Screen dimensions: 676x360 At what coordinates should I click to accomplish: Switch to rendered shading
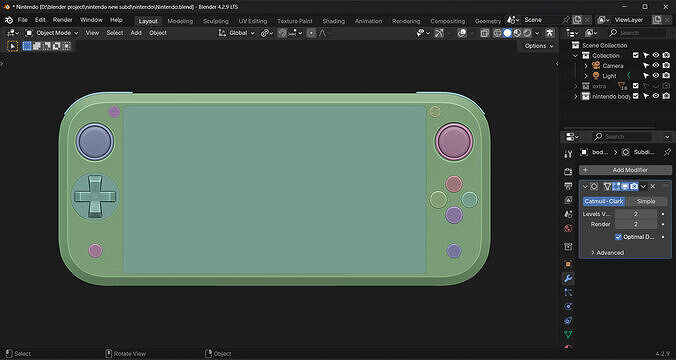(527, 33)
